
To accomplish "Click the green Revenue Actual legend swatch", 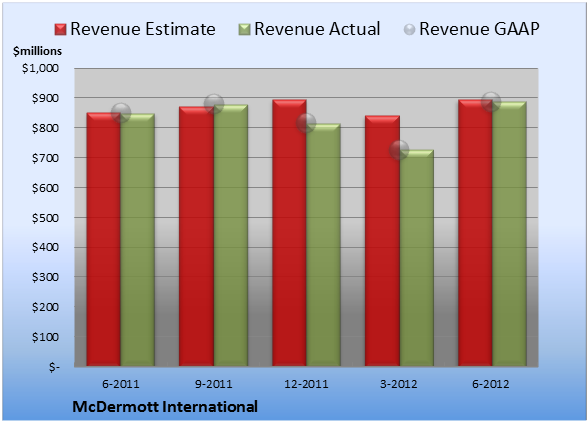I will coord(244,29).
